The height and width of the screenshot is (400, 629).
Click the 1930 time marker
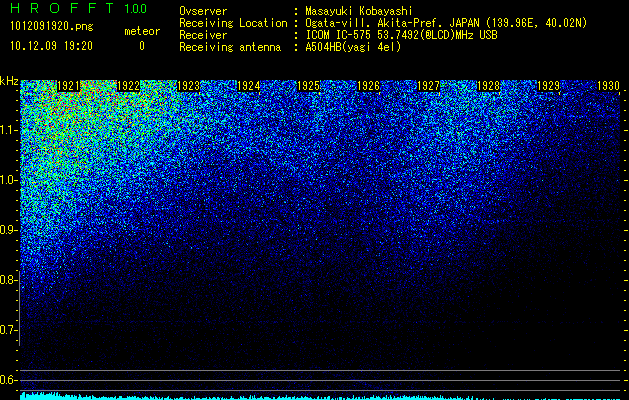point(609,86)
